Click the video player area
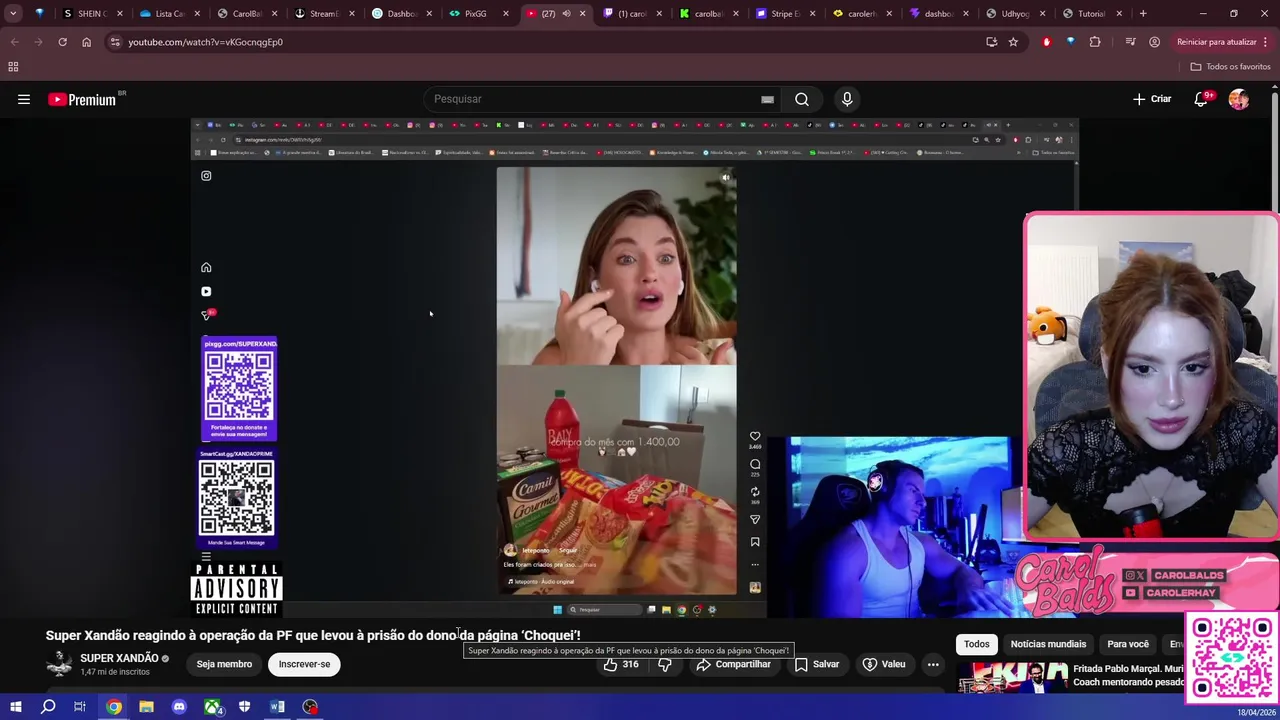 [x=635, y=367]
